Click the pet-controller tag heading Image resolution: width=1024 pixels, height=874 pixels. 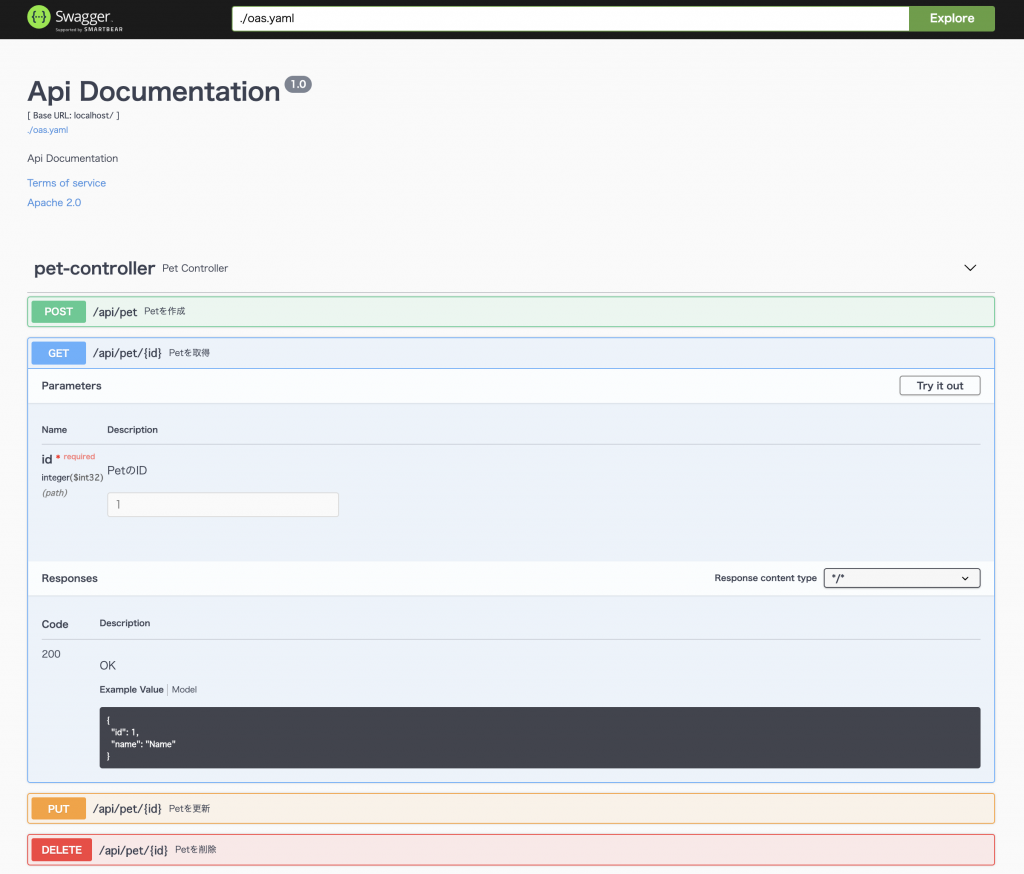(x=94, y=268)
